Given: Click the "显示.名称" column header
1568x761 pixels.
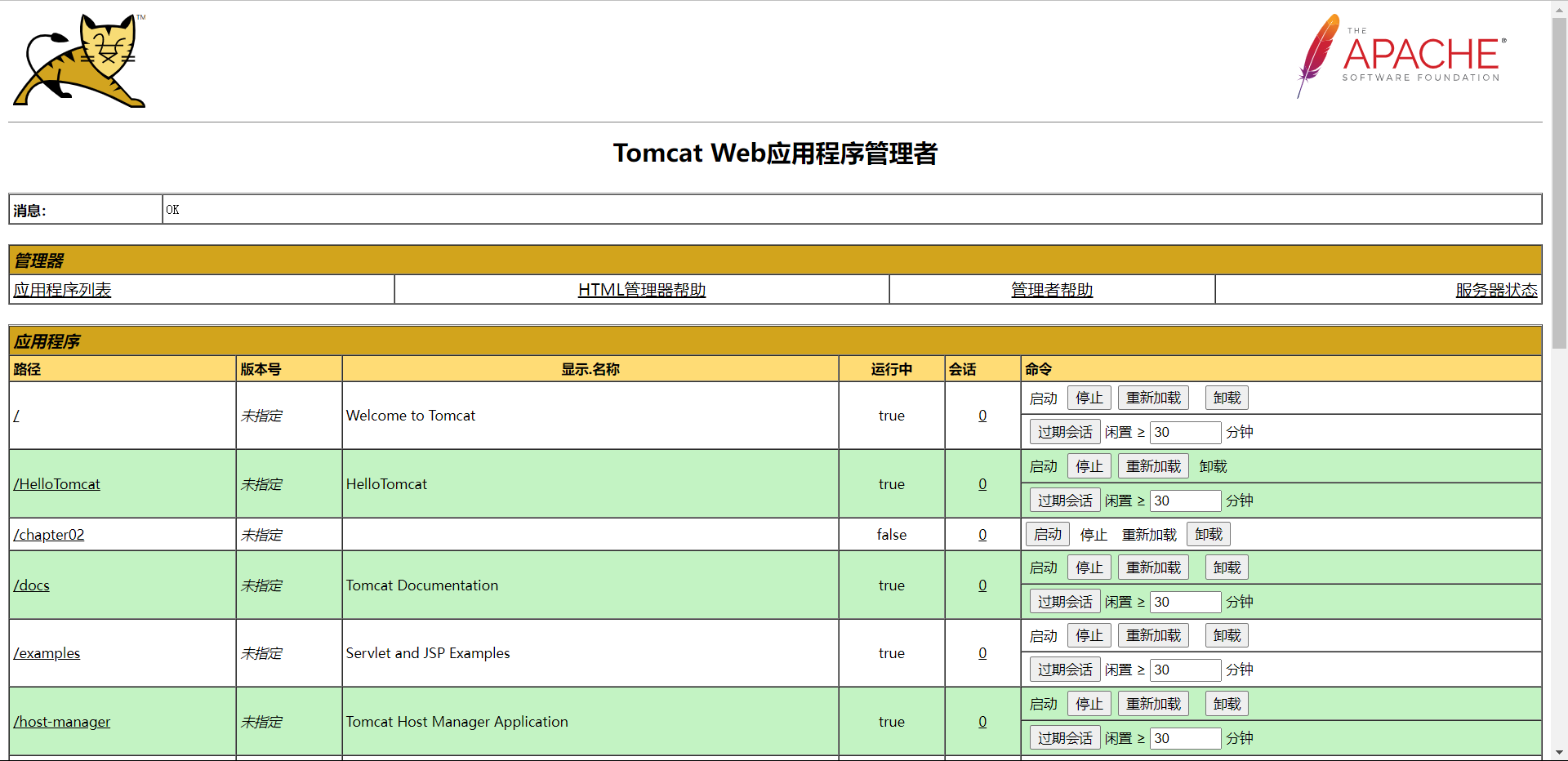Looking at the screenshot, I should point(590,369).
